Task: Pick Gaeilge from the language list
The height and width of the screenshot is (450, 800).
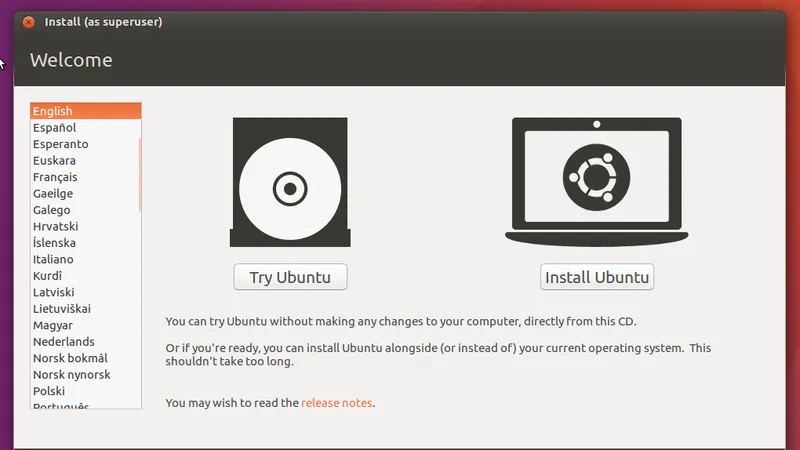Action: (86, 193)
